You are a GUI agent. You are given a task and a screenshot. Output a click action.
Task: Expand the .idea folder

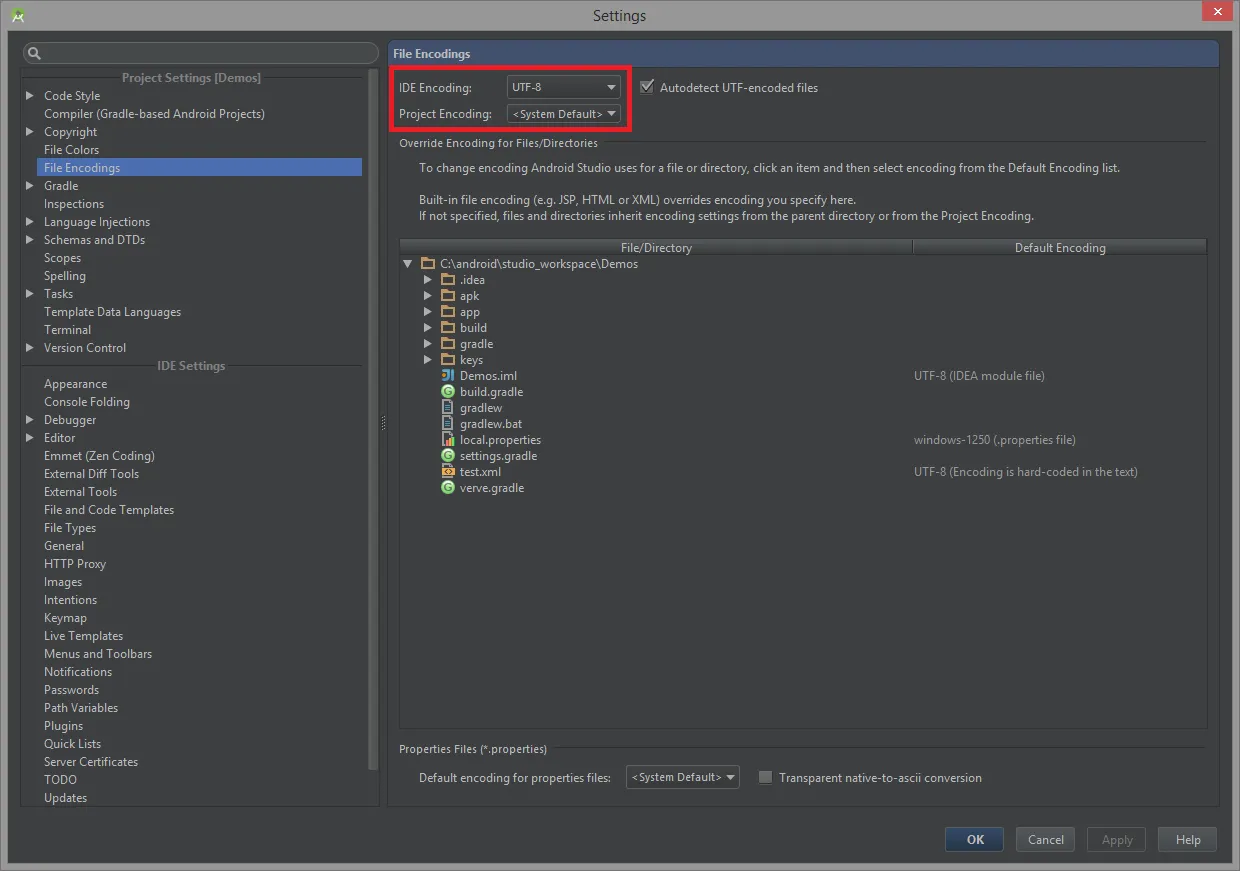click(x=428, y=280)
